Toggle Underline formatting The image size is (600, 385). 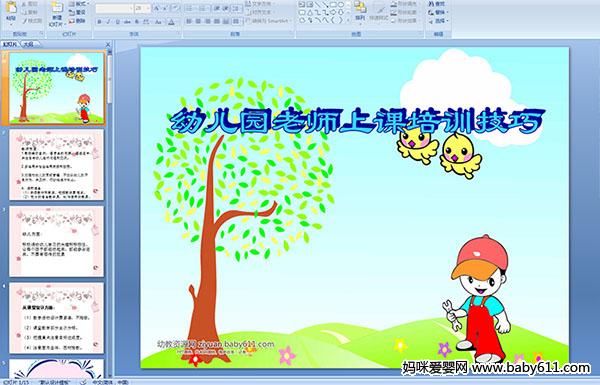coord(117,22)
